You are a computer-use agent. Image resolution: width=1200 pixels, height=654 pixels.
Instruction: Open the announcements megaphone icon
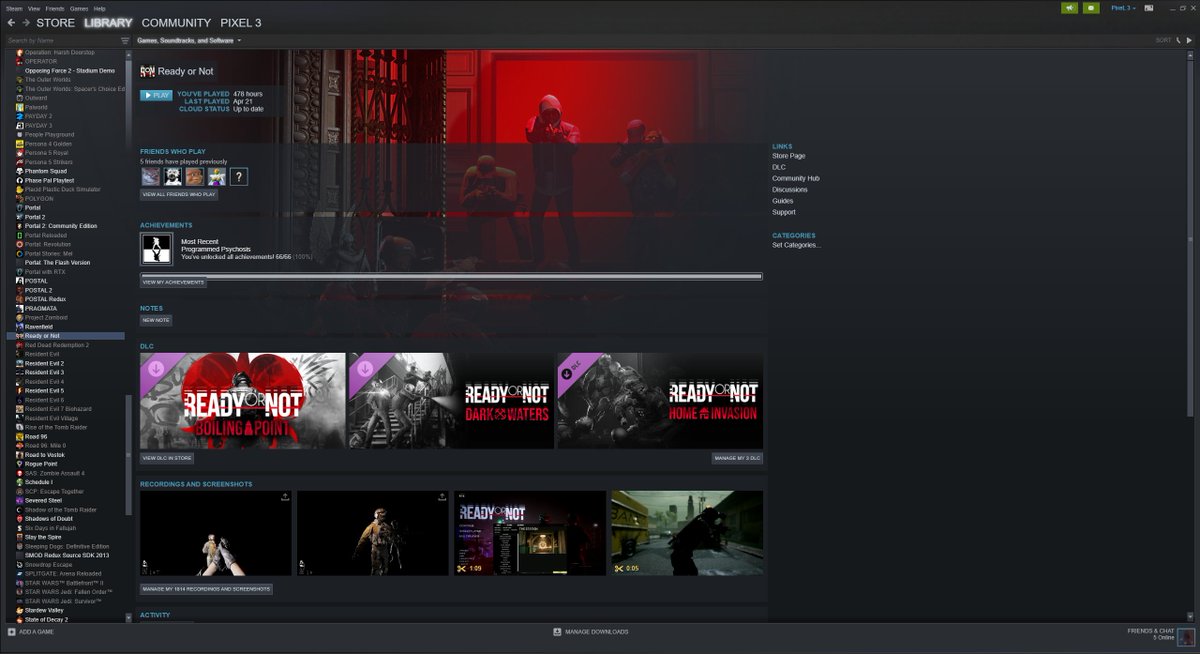click(1070, 7)
